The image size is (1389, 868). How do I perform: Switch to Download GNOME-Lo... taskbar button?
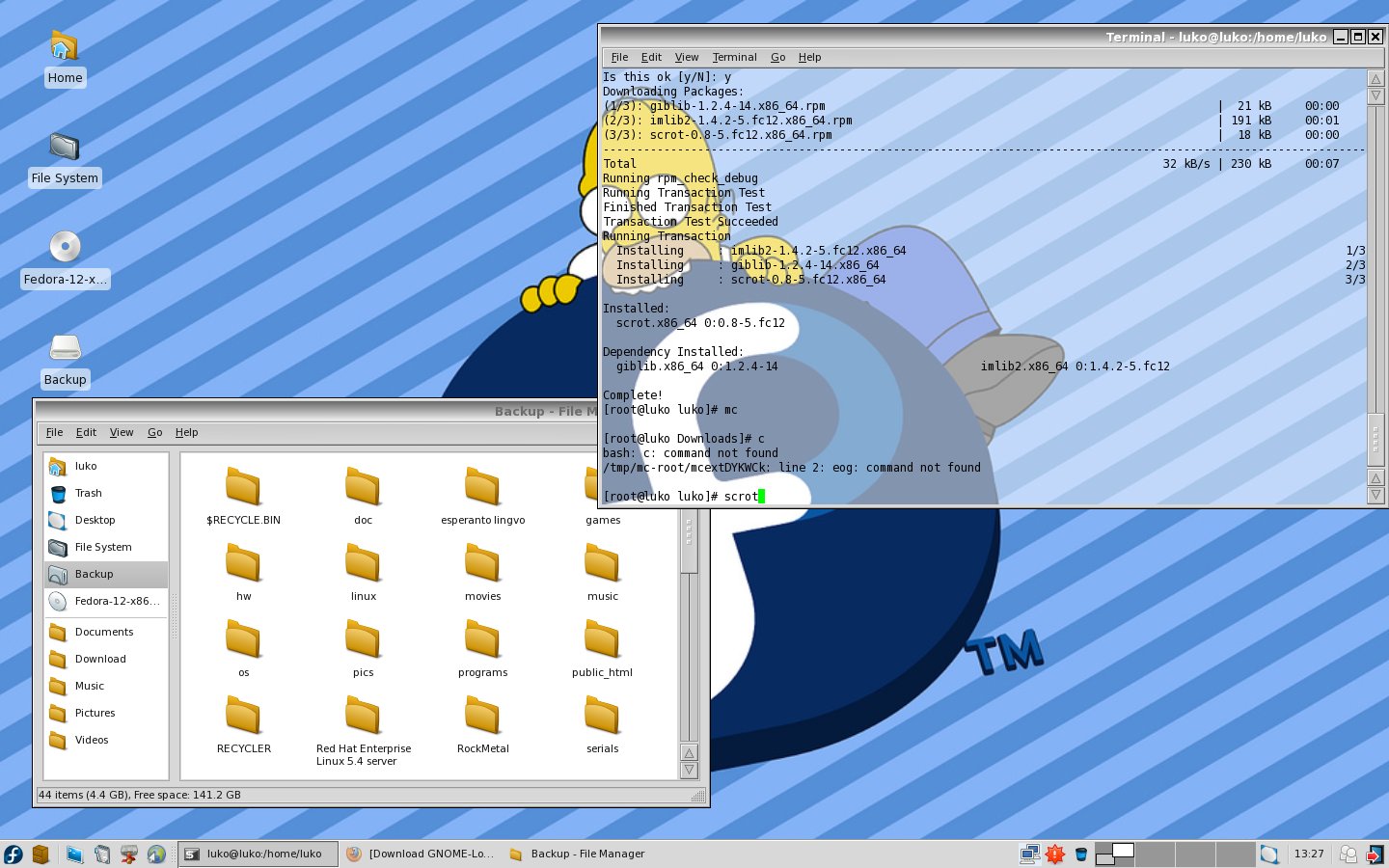(421, 854)
